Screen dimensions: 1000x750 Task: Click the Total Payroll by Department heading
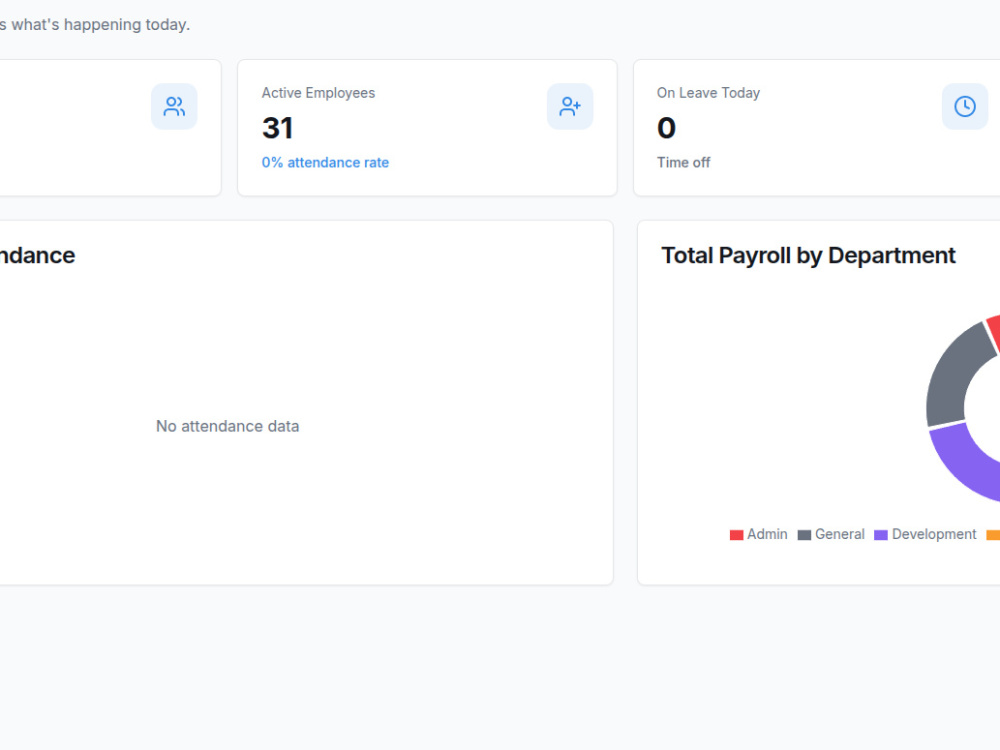pos(808,256)
